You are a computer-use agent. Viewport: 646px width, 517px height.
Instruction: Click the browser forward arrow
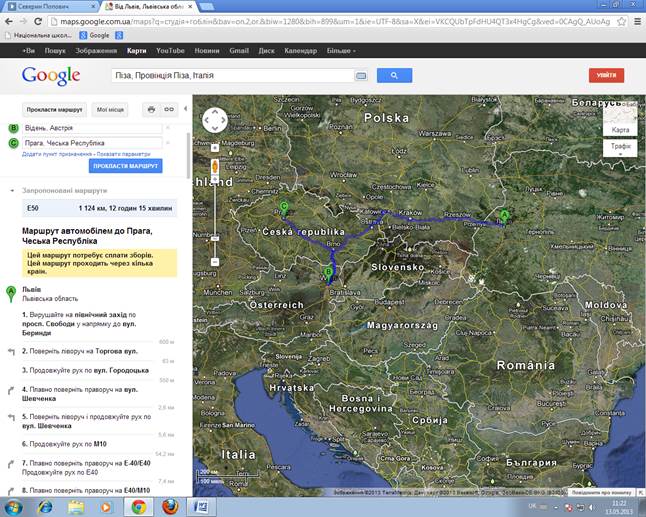(23, 21)
